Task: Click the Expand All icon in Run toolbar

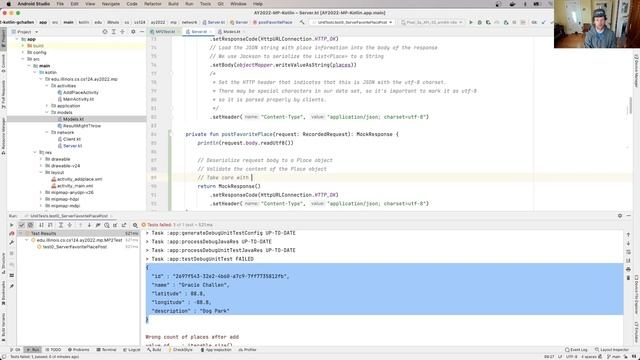Action: point(60,225)
